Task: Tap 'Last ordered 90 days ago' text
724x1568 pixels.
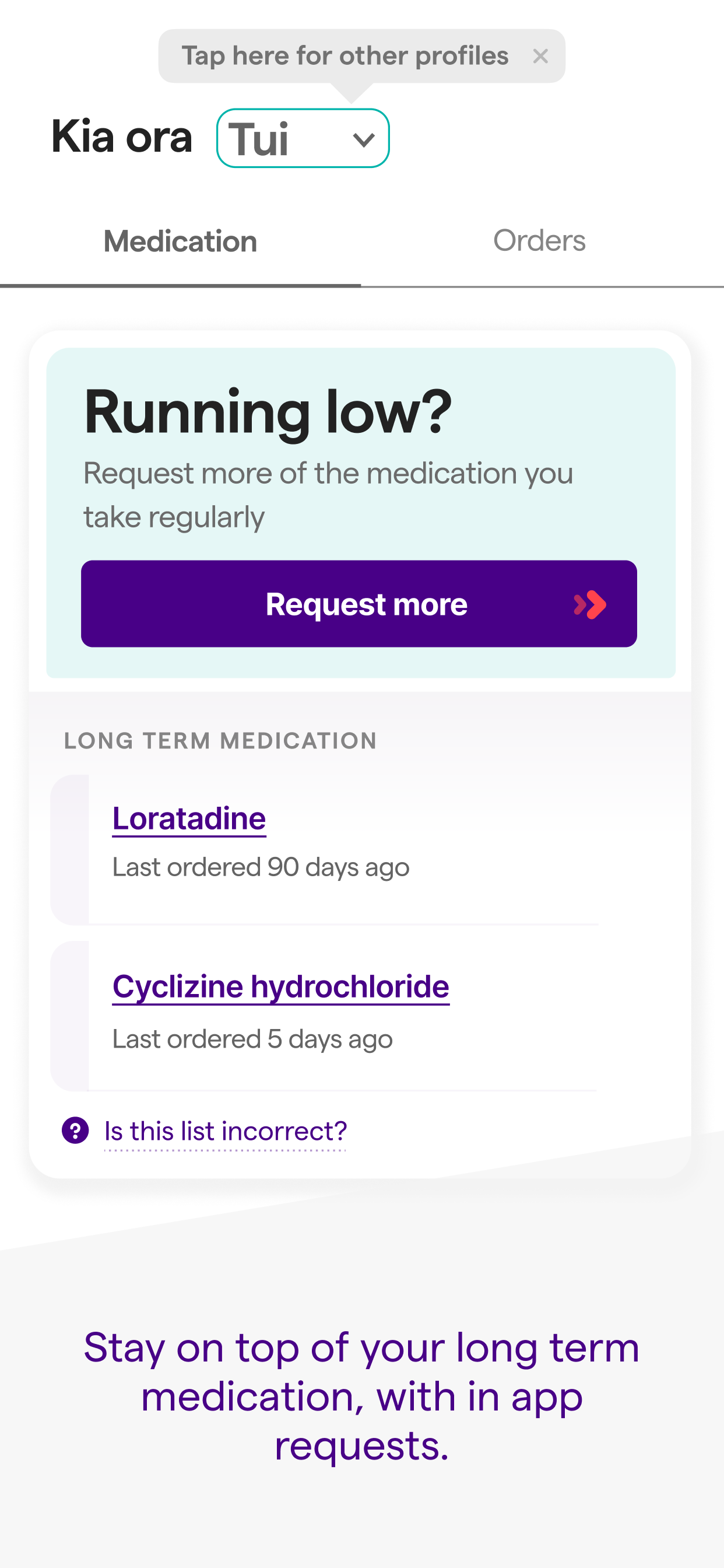Action: coord(261,867)
